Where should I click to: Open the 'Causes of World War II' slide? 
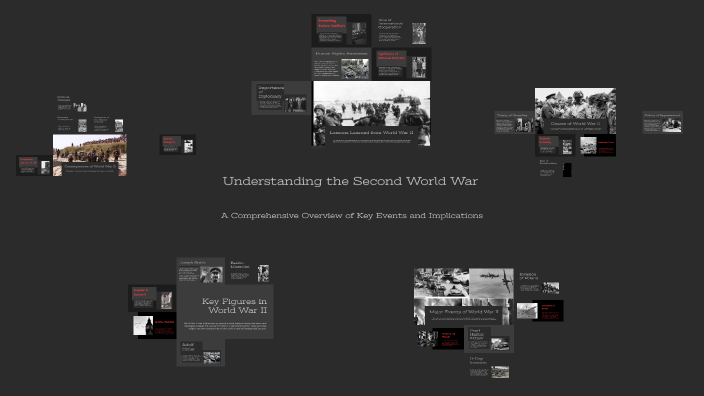tap(575, 111)
